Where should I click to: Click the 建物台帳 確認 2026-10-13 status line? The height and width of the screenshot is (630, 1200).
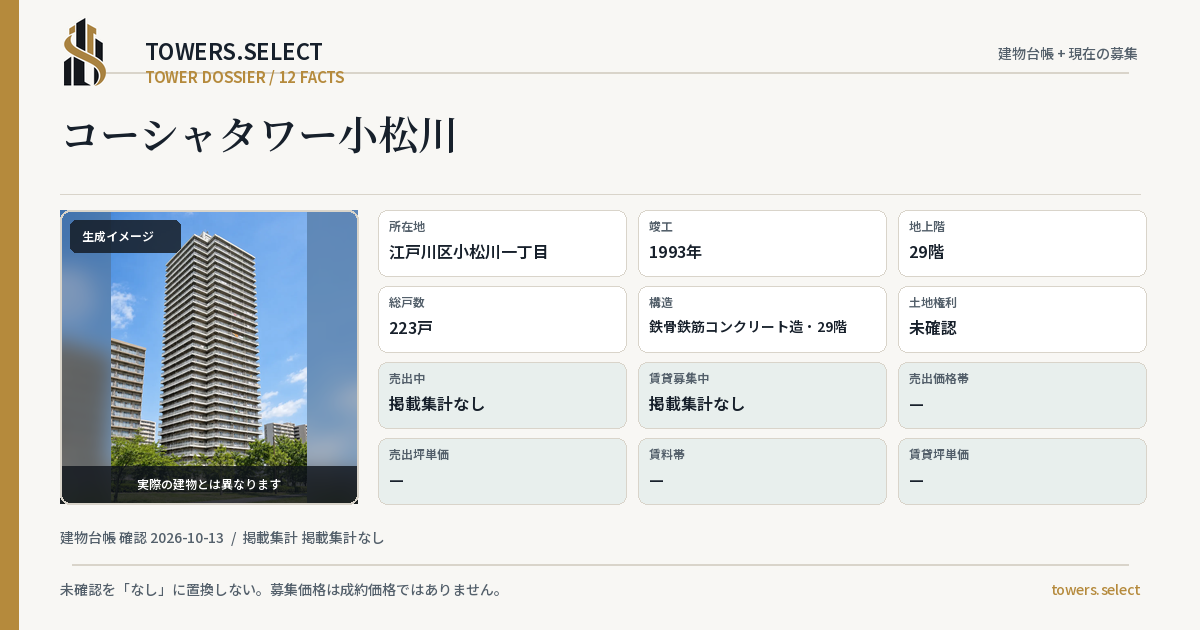click(x=222, y=538)
